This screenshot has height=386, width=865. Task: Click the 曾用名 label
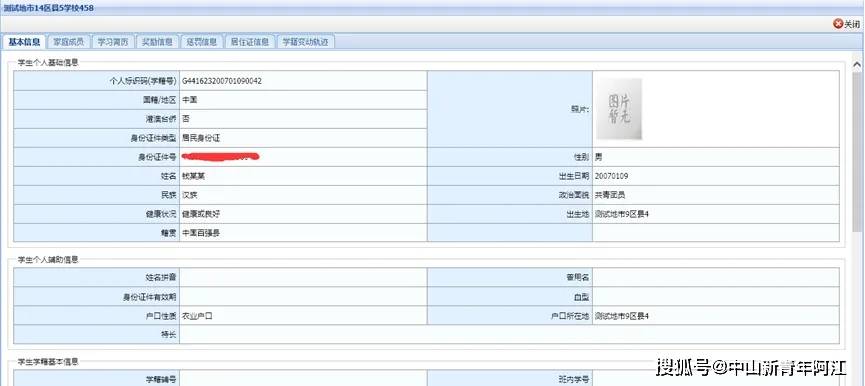click(x=578, y=277)
